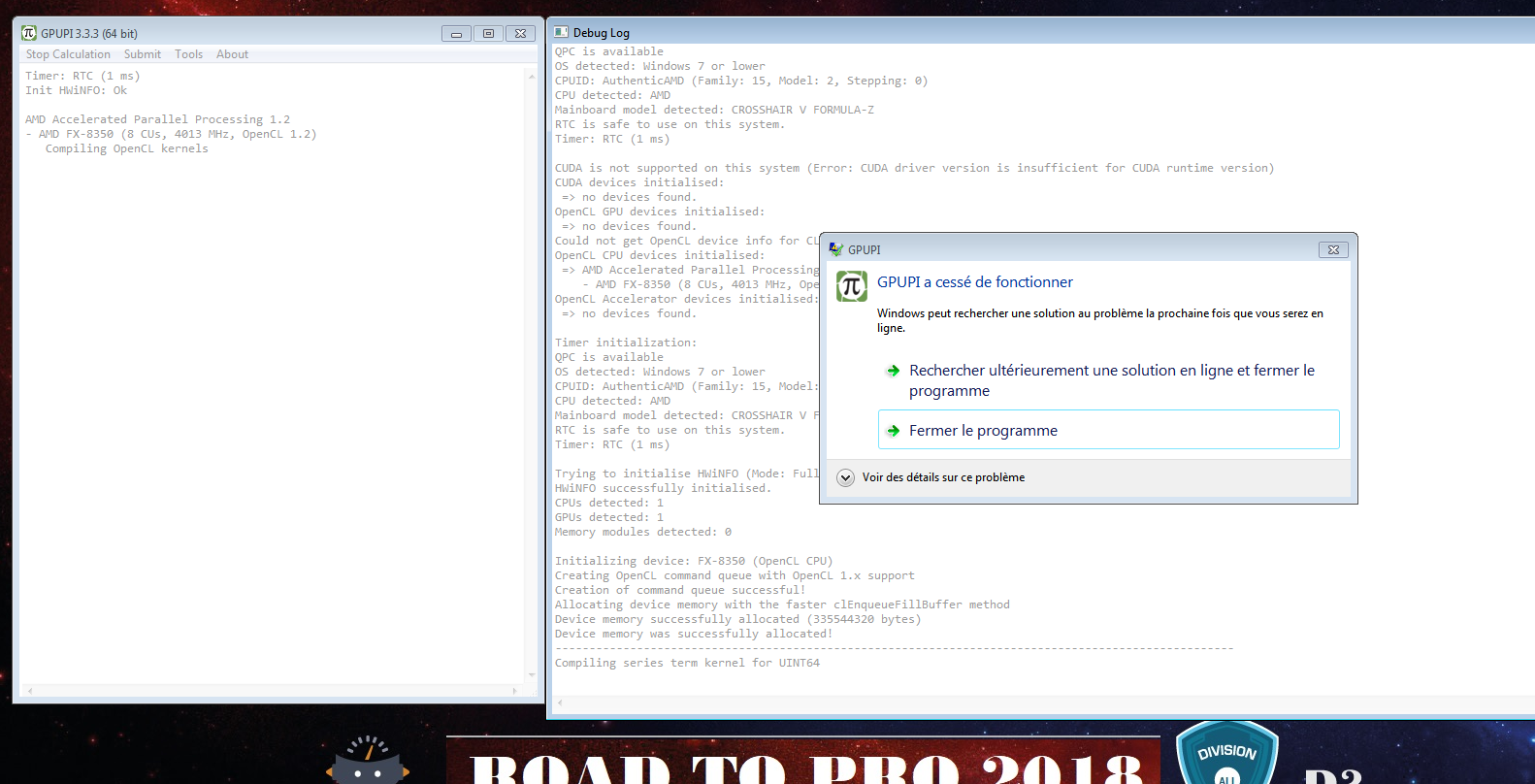Choose 'Fermer le programme' option
This screenshot has height=784, width=1535.
pyautogui.click(x=1109, y=430)
